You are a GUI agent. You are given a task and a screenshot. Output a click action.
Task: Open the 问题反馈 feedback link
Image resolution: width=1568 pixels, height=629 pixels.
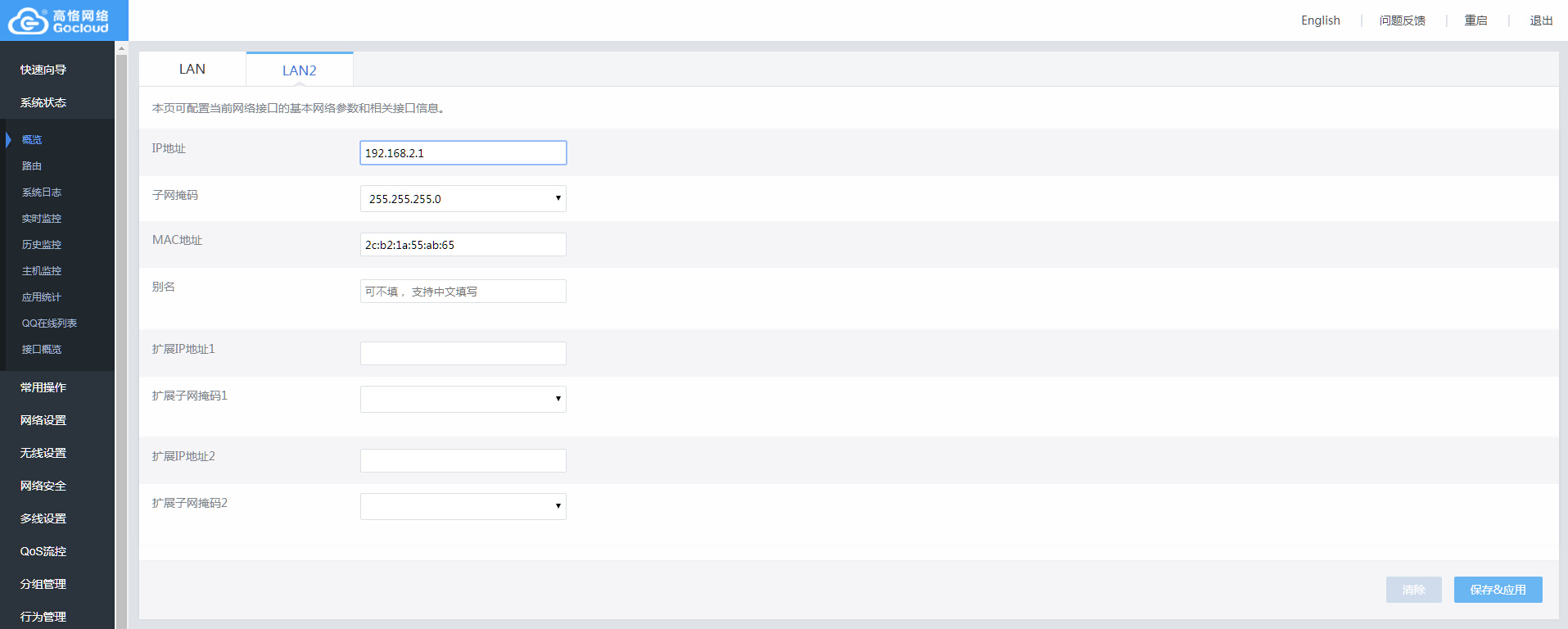tap(1403, 20)
